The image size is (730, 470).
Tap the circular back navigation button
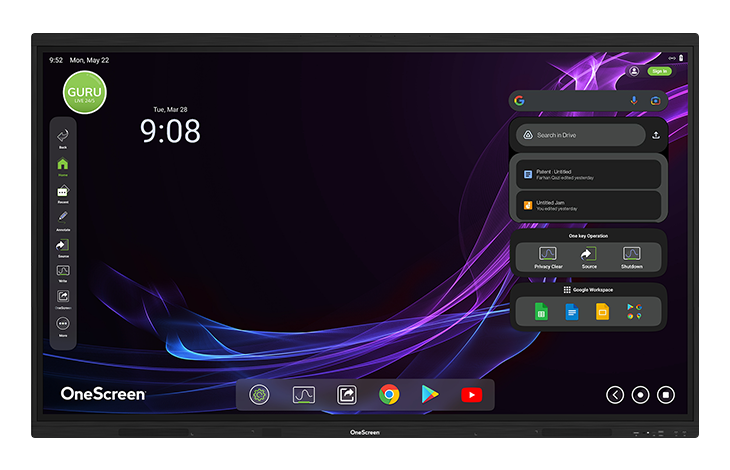(615, 395)
